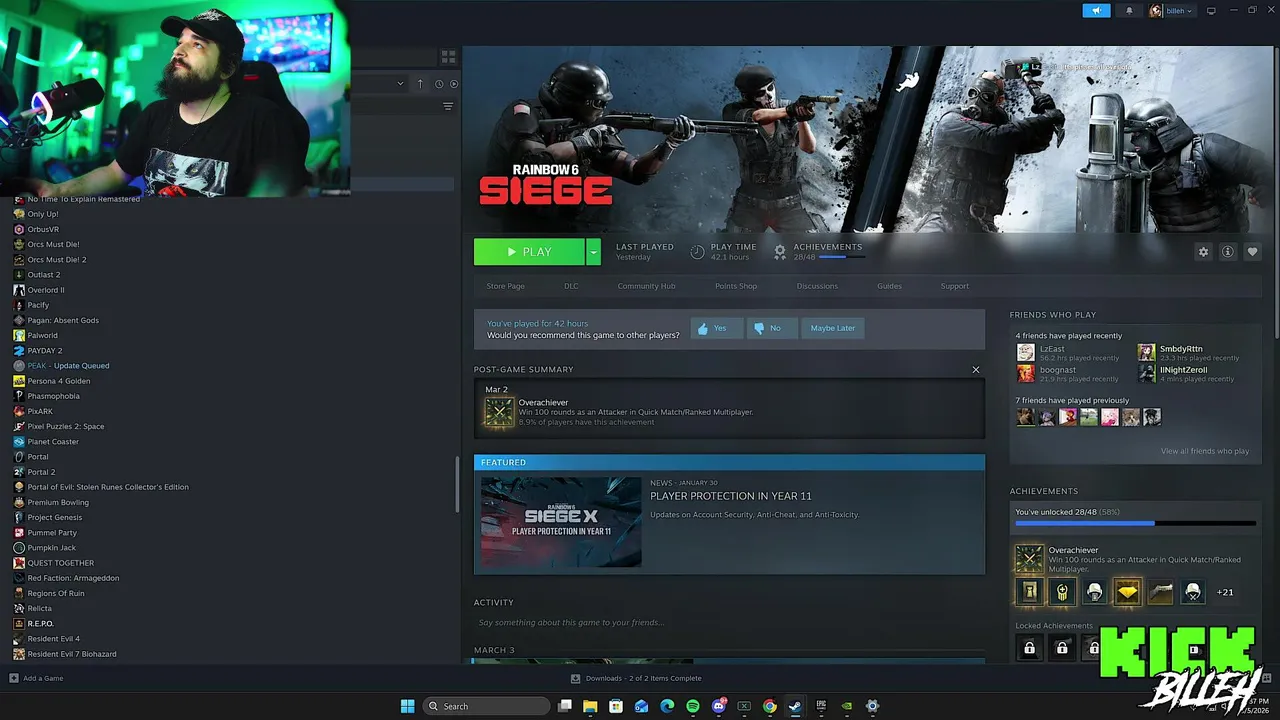Open the Support tab
This screenshot has height=720, width=1280.
pos(954,286)
